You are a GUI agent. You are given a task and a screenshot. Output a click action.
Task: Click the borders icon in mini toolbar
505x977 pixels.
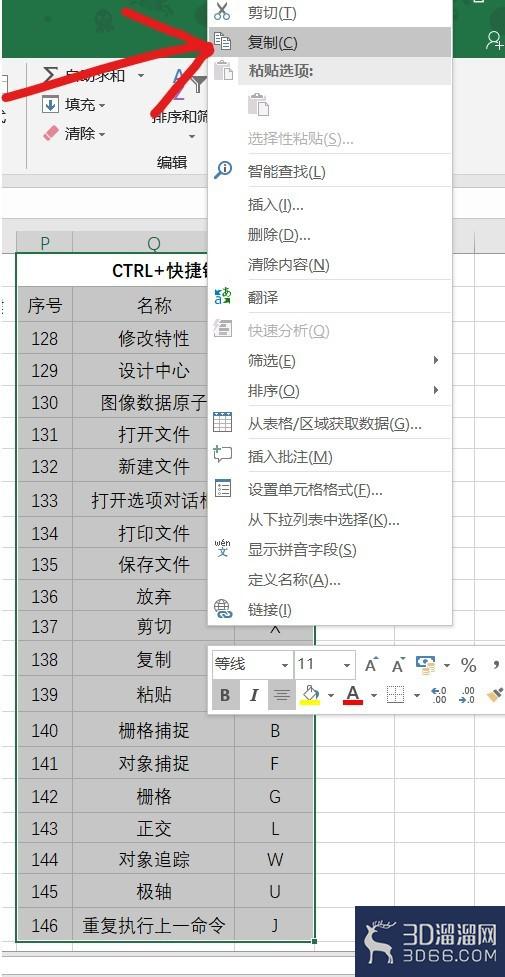(x=396, y=695)
